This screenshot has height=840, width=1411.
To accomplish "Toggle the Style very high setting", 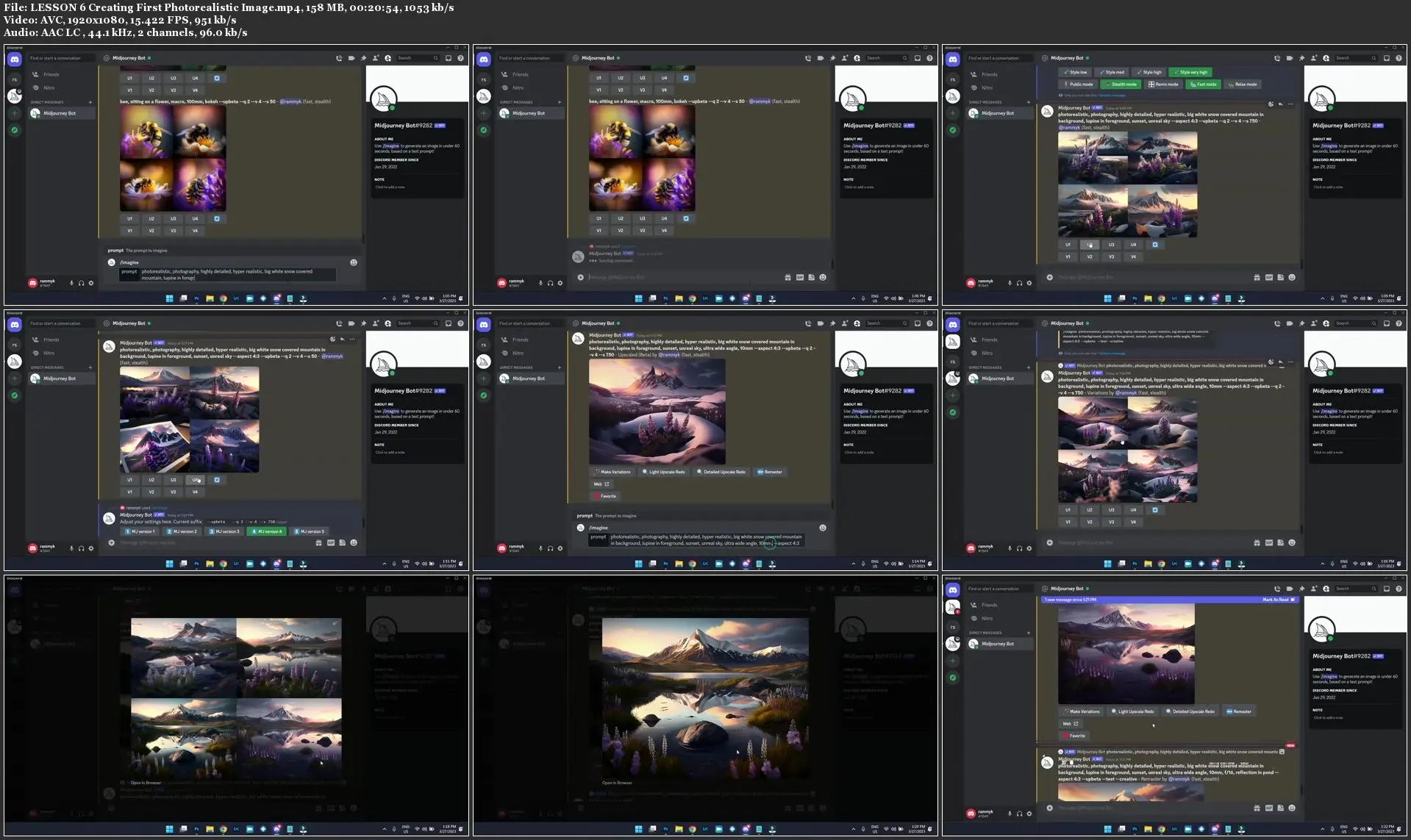I will 1190,72.
